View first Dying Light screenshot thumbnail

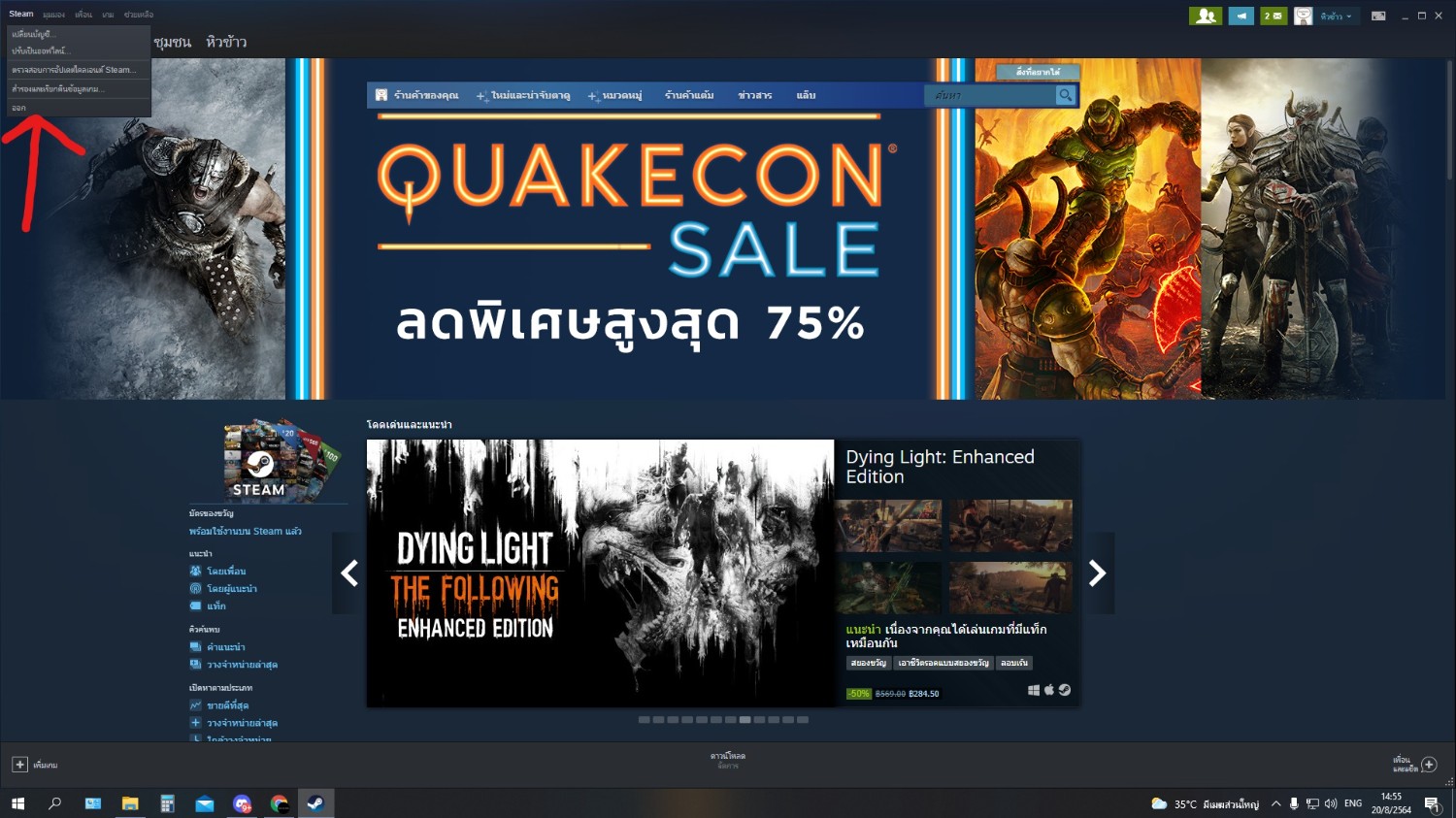889,526
